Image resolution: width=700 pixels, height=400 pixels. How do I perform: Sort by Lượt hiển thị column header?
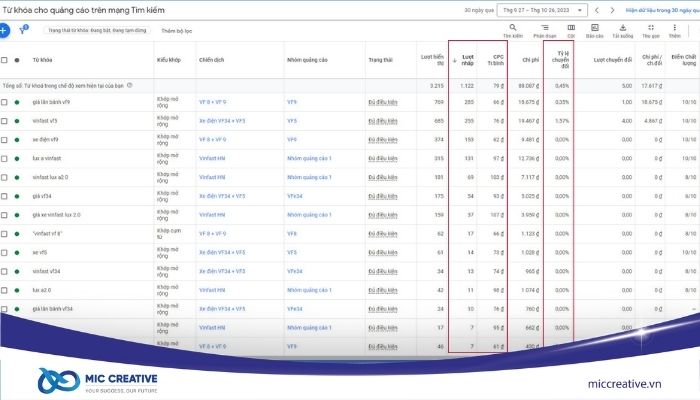432,60
